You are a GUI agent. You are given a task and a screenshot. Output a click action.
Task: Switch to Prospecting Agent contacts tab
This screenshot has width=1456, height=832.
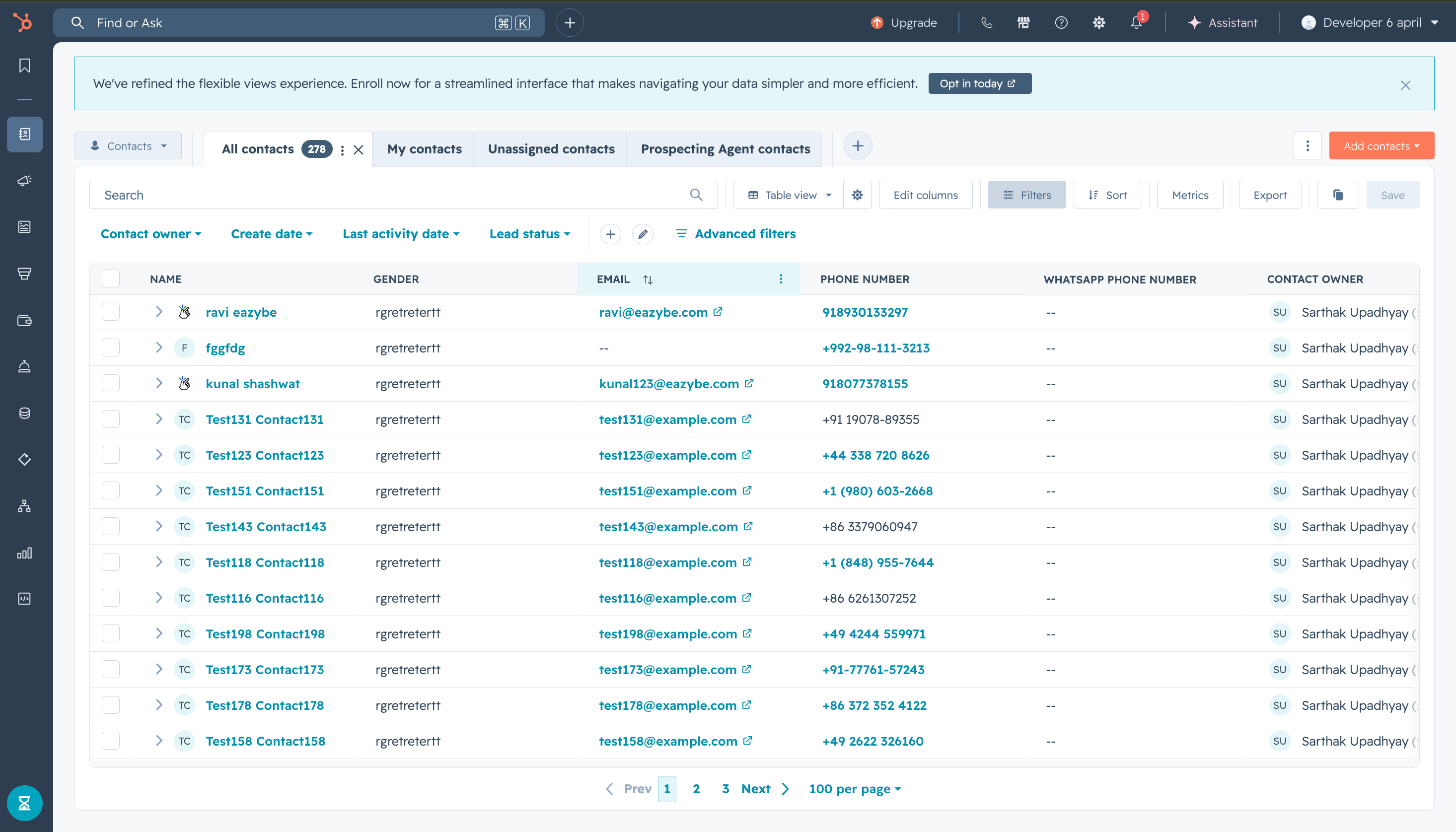pyautogui.click(x=725, y=149)
